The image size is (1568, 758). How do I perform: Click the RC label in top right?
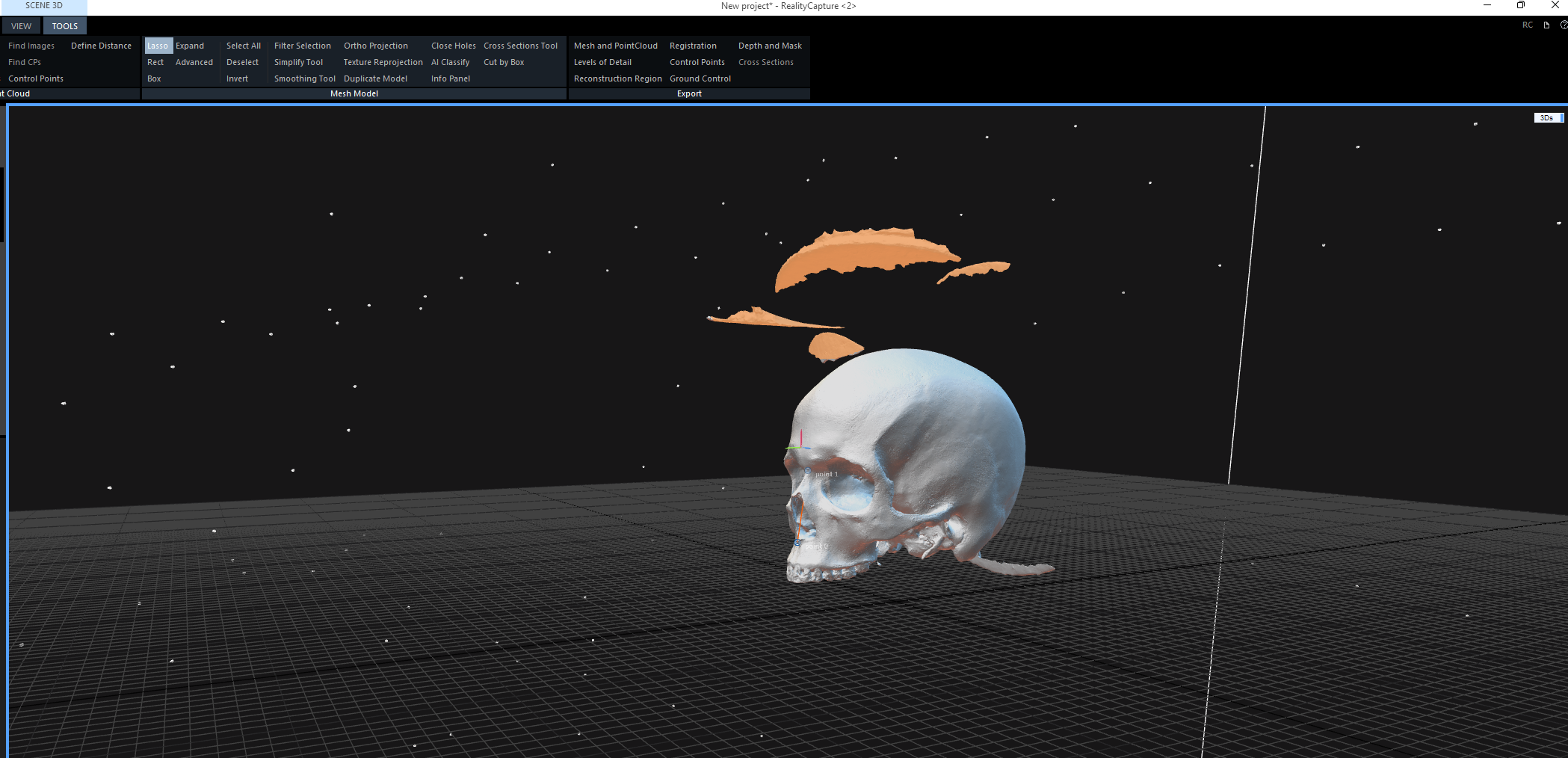[1528, 25]
